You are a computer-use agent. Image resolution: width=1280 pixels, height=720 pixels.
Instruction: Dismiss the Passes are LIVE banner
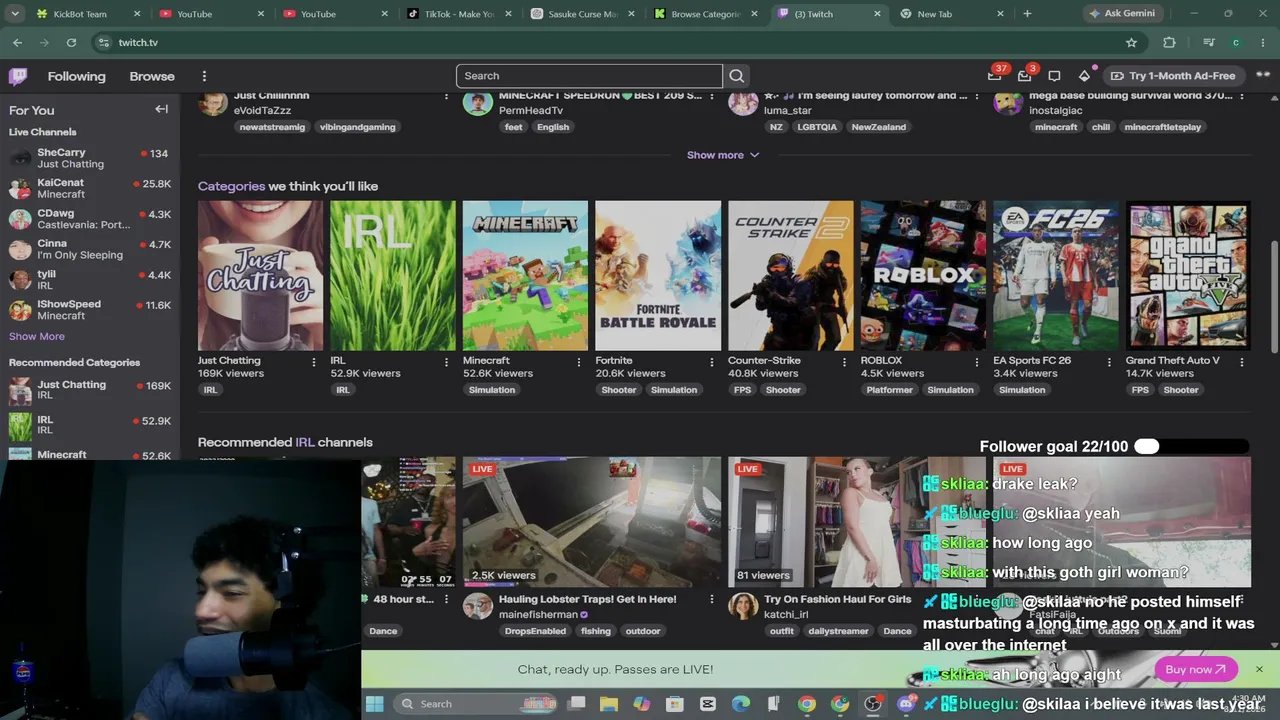[1259, 669]
